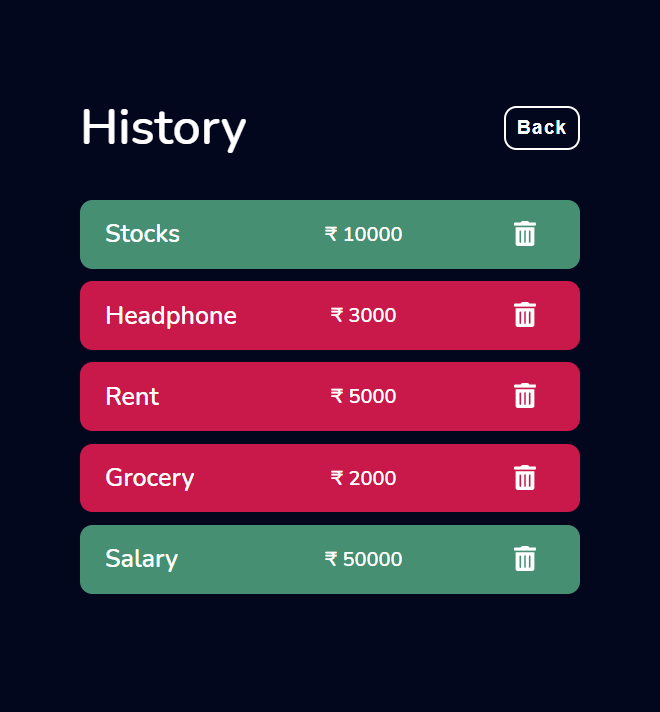The height and width of the screenshot is (712, 660).
Task: Click the rupee symbol in Salary row
Action: tap(331, 559)
